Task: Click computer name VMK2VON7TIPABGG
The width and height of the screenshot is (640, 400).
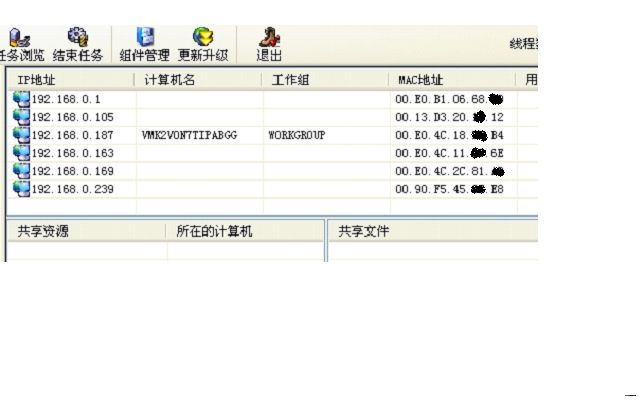Action: 189,135
